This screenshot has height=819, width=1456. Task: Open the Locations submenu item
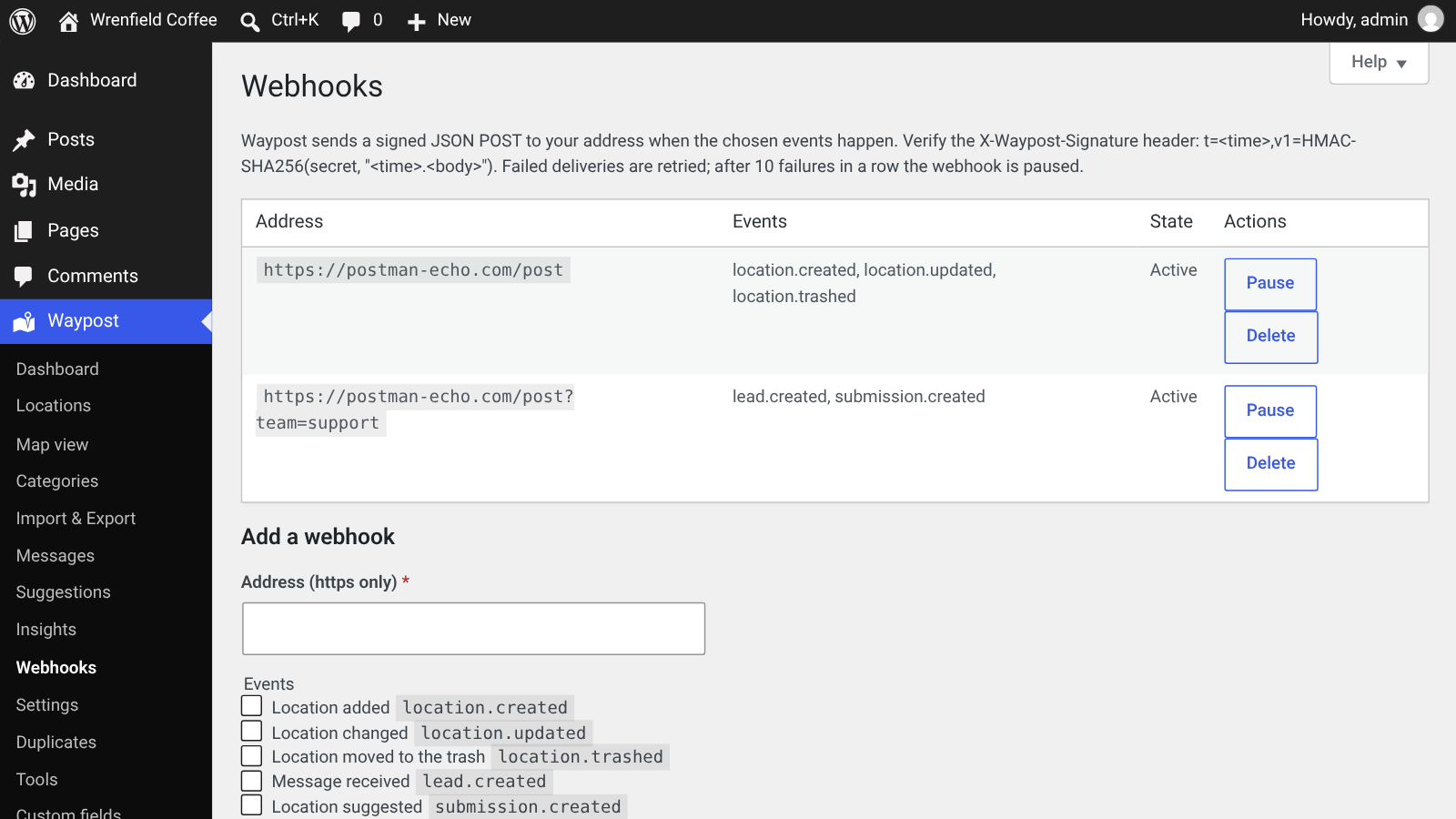[x=54, y=406]
